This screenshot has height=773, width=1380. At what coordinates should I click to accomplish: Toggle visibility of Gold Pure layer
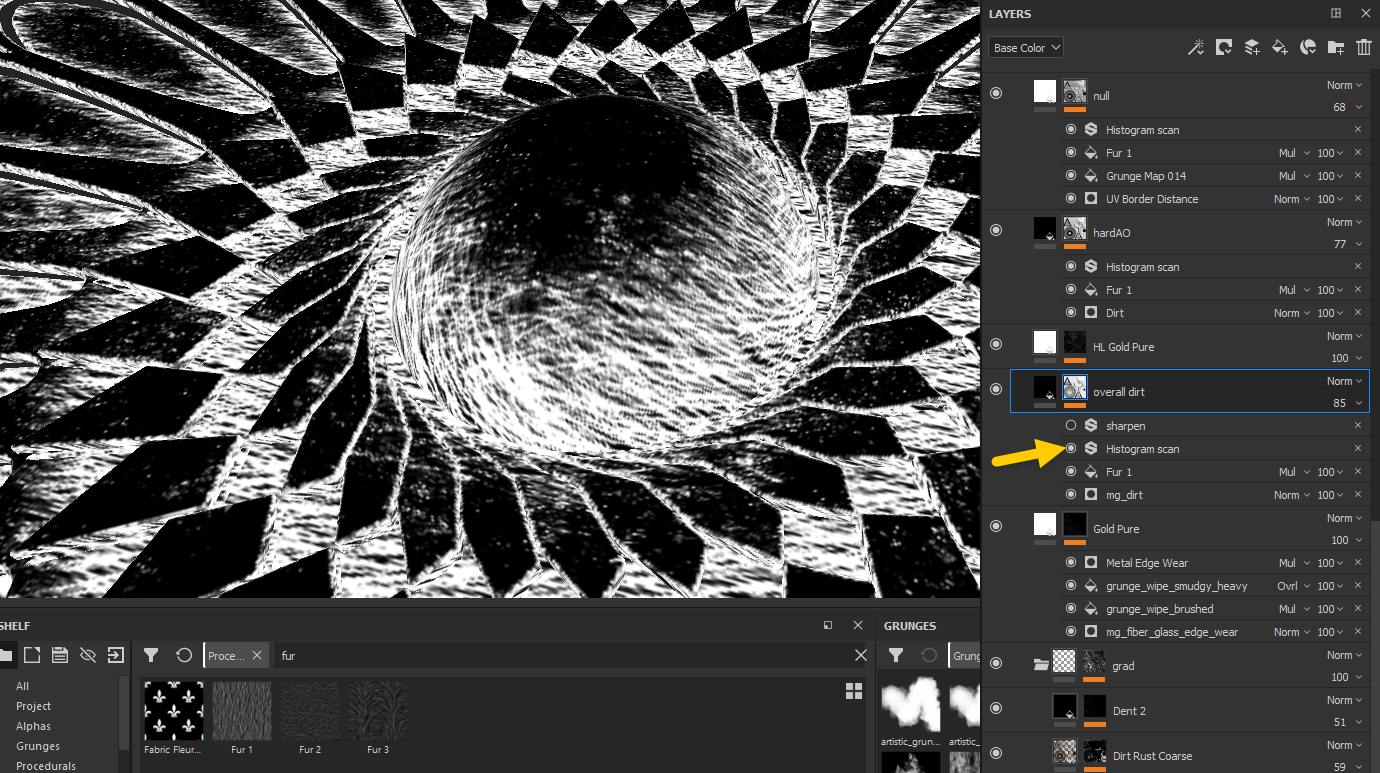(995, 527)
